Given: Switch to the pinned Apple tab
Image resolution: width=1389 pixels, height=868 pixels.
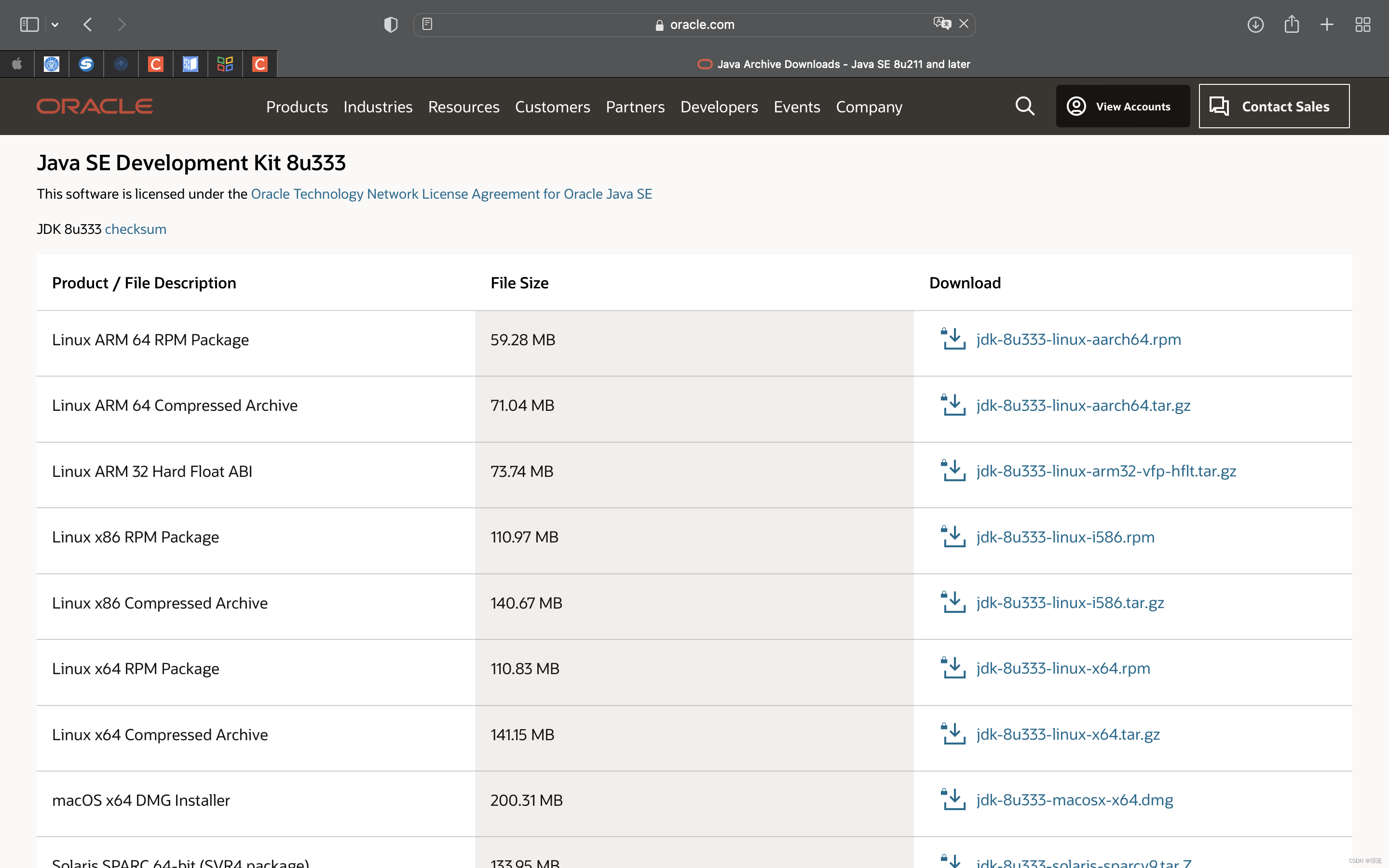Looking at the screenshot, I should [17, 64].
